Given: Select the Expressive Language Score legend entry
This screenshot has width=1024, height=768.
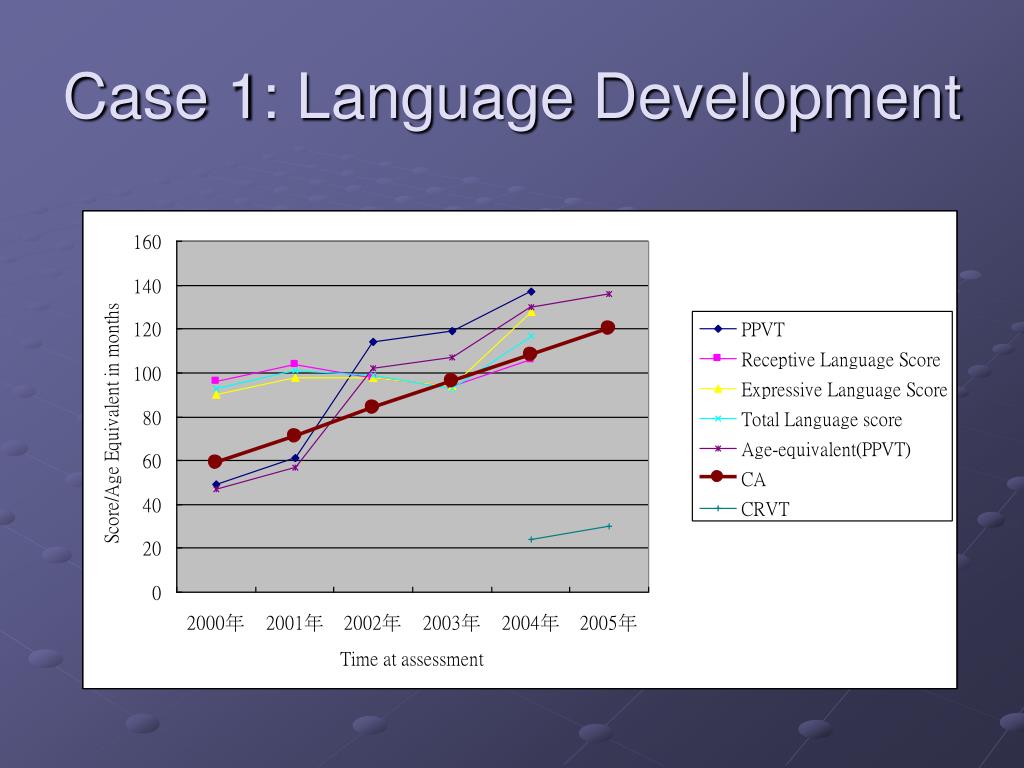Looking at the screenshot, I should (823, 389).
